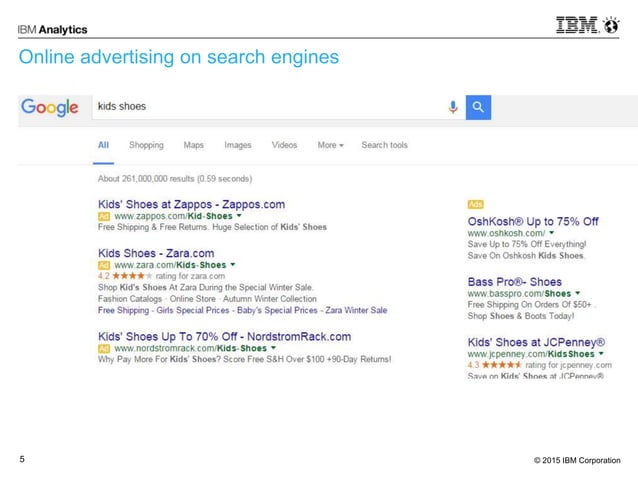Click the Bass Pro Shoes ad link
This screenshot has height=478, width=638.
click(514, 282)
